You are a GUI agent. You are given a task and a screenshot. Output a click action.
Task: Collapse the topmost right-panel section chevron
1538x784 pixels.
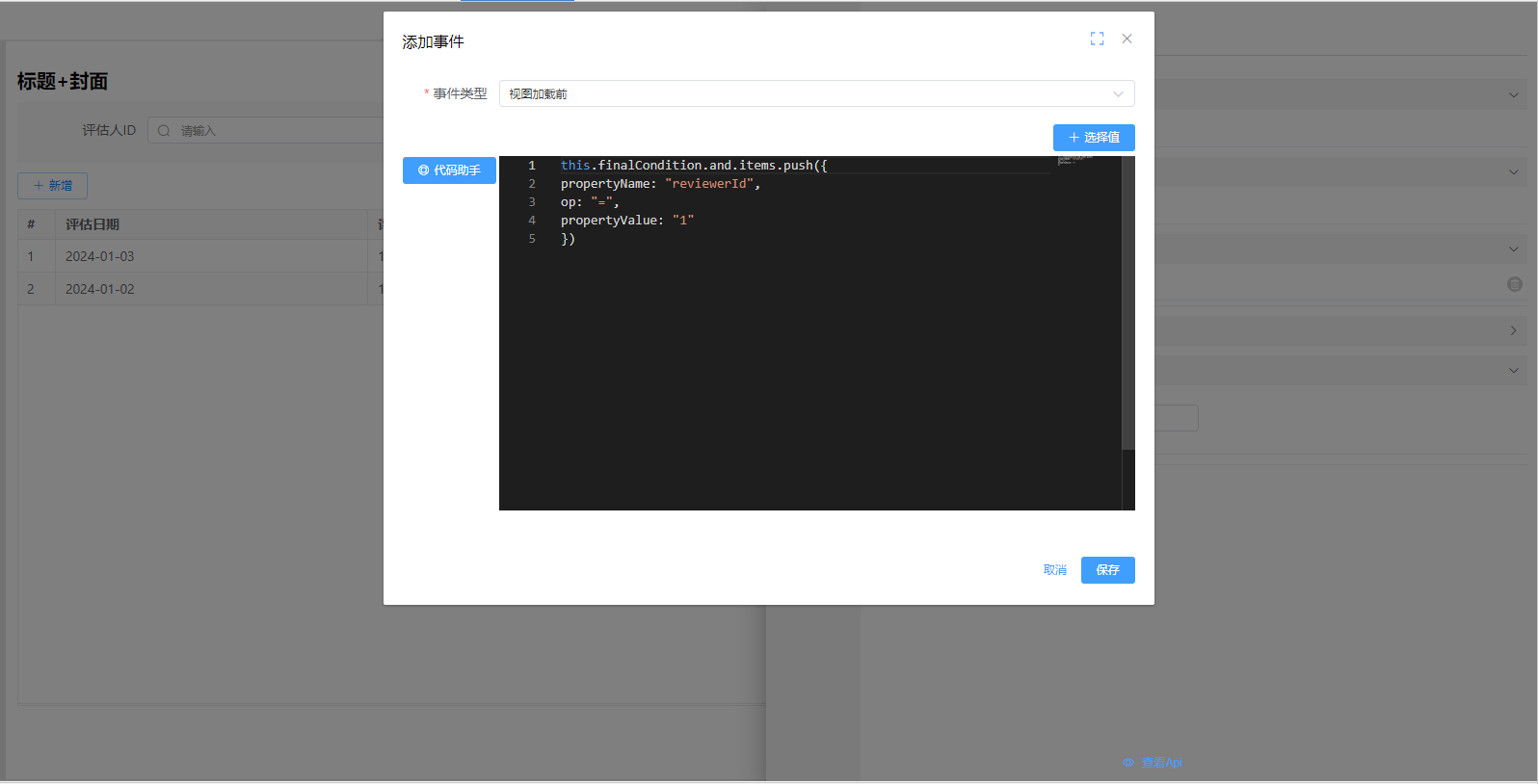tap(1513, 94)
